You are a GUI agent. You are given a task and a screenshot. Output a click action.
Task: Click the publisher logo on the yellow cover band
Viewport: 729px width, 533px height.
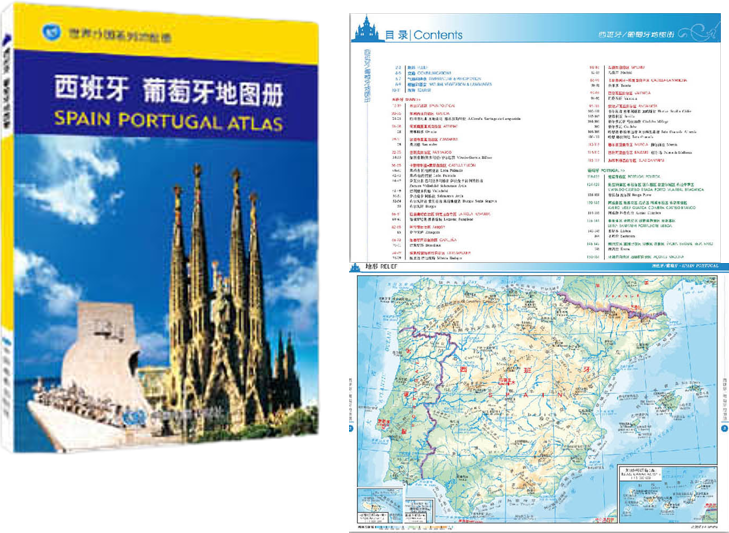point(52,31)
